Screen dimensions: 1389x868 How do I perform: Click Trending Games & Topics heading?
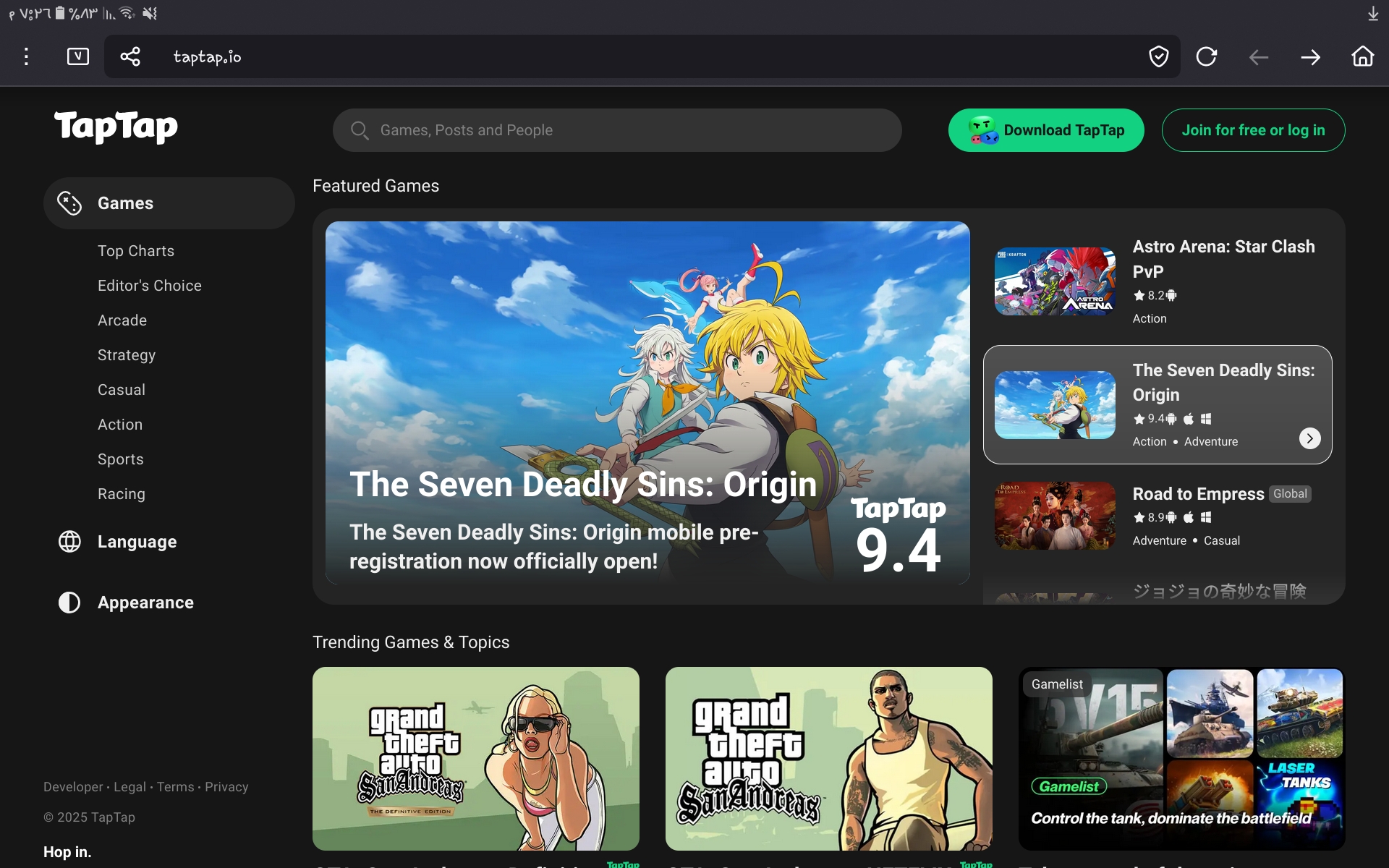click(x=411, y=642)
